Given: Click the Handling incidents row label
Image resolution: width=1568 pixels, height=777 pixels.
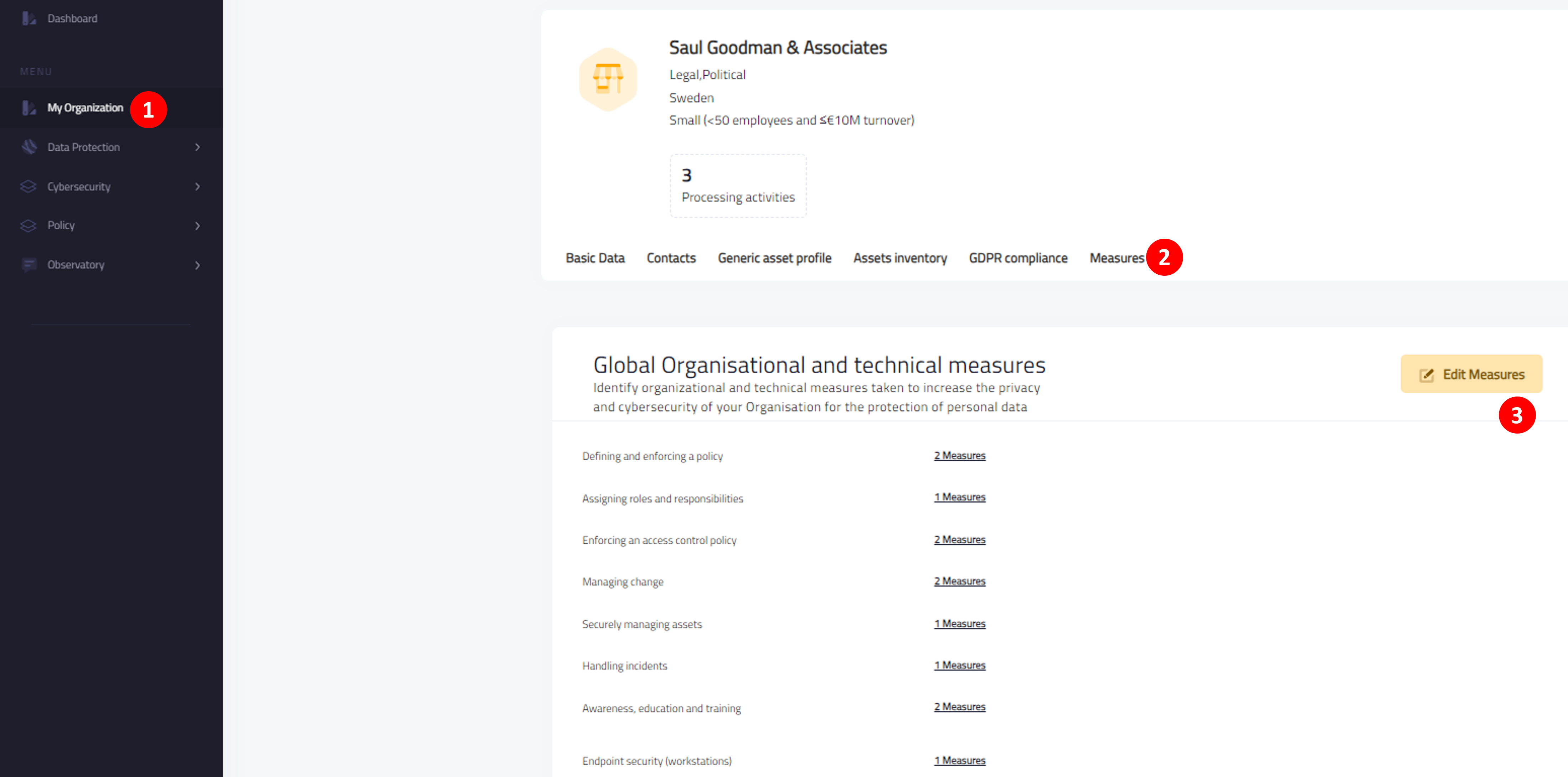Looking at the screenshot, I should pos(624,666).
